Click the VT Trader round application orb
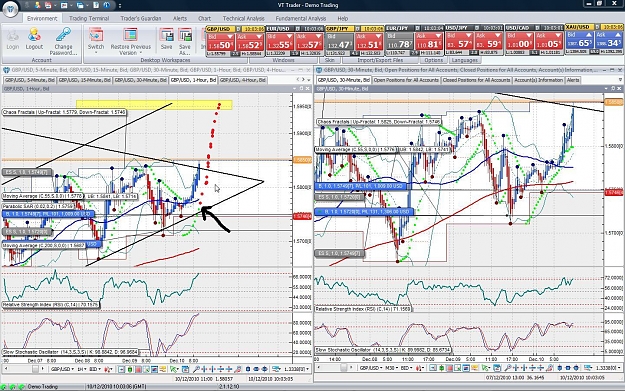This screenshot has width=625, height=391. point(10,9)
